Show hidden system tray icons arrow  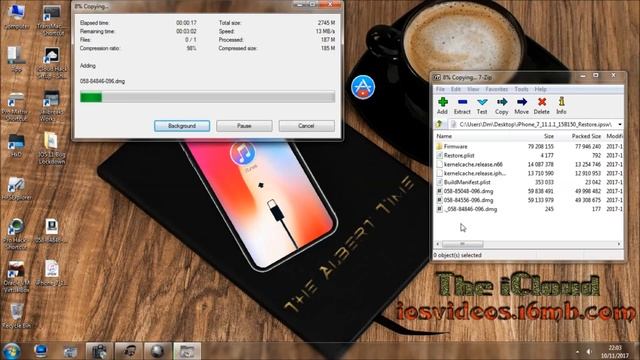pos(577,351)
